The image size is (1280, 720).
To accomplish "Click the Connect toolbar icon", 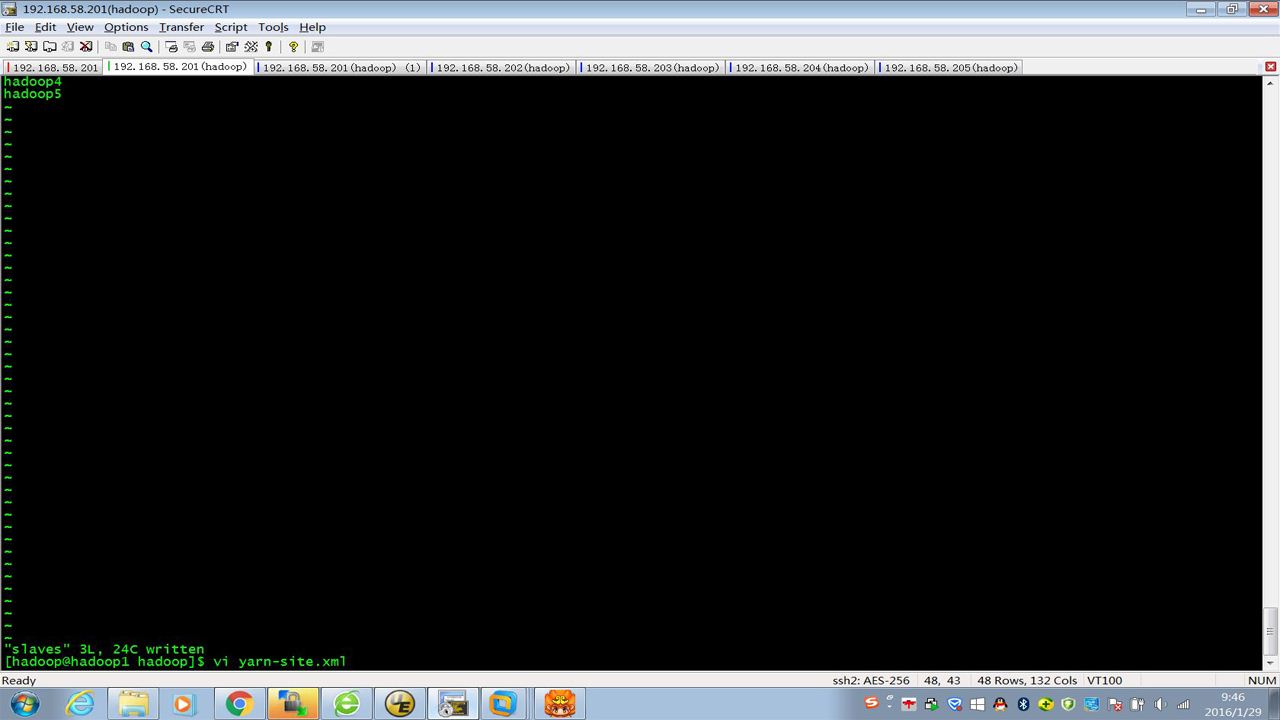I will [13, 46].
